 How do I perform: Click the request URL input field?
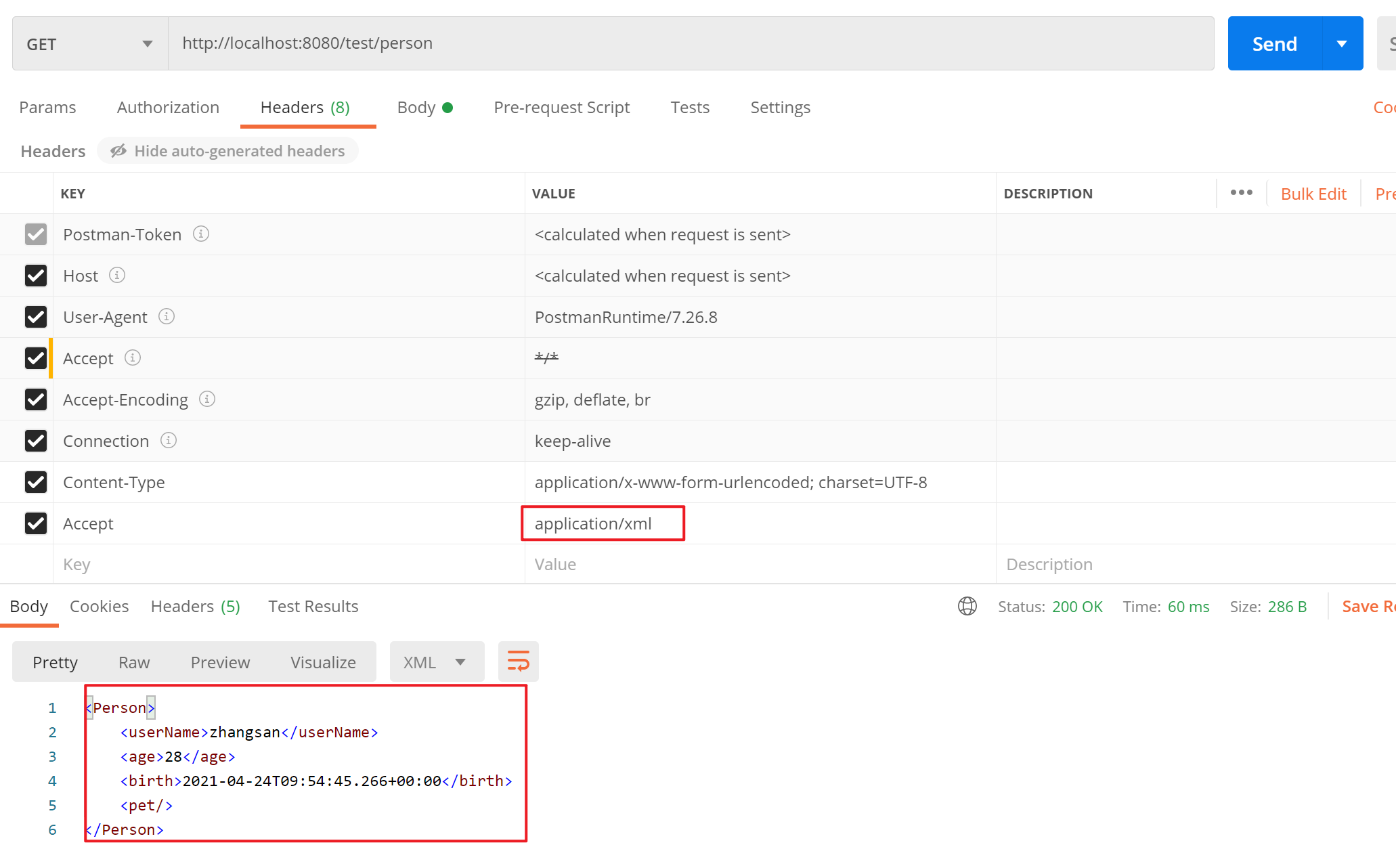pyautogui.click(x=691, y=44)
